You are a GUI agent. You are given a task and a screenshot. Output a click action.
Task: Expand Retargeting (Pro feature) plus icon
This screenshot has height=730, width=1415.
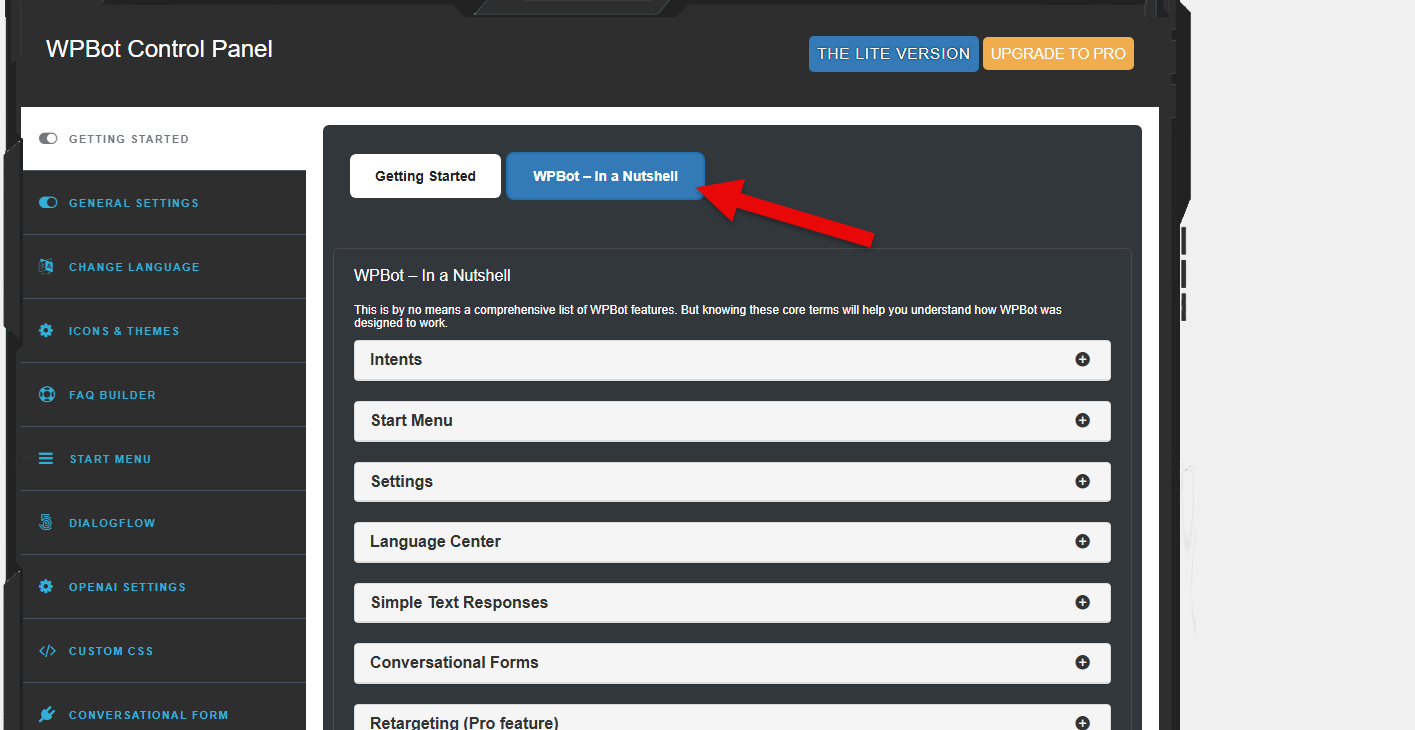(1082, 722)
